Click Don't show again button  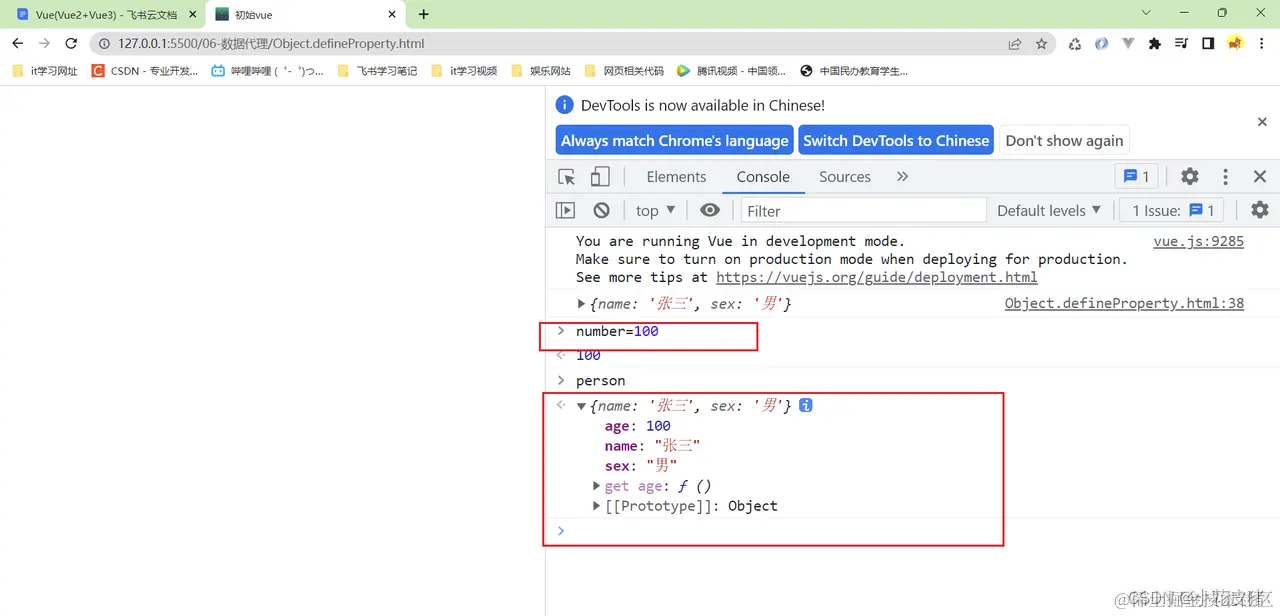click(1064, 141)
